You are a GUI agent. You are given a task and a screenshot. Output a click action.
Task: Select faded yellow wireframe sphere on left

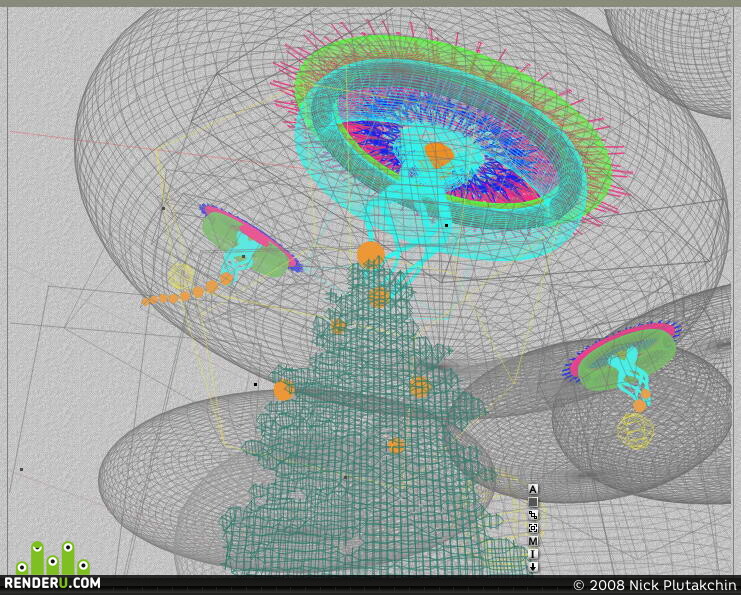[181, 276]
